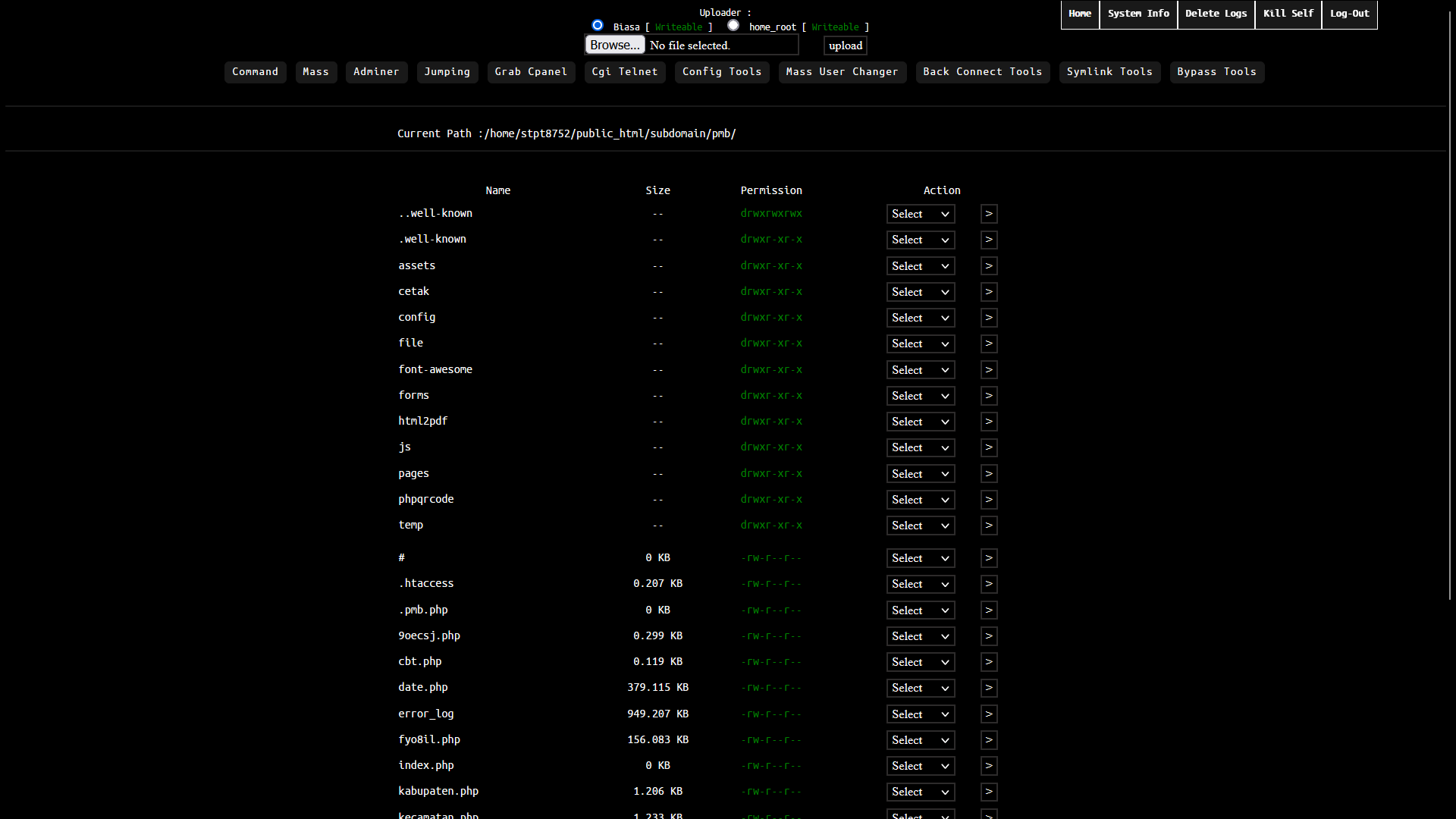
Task: Open the pages folder
Action: click(413, 473)
